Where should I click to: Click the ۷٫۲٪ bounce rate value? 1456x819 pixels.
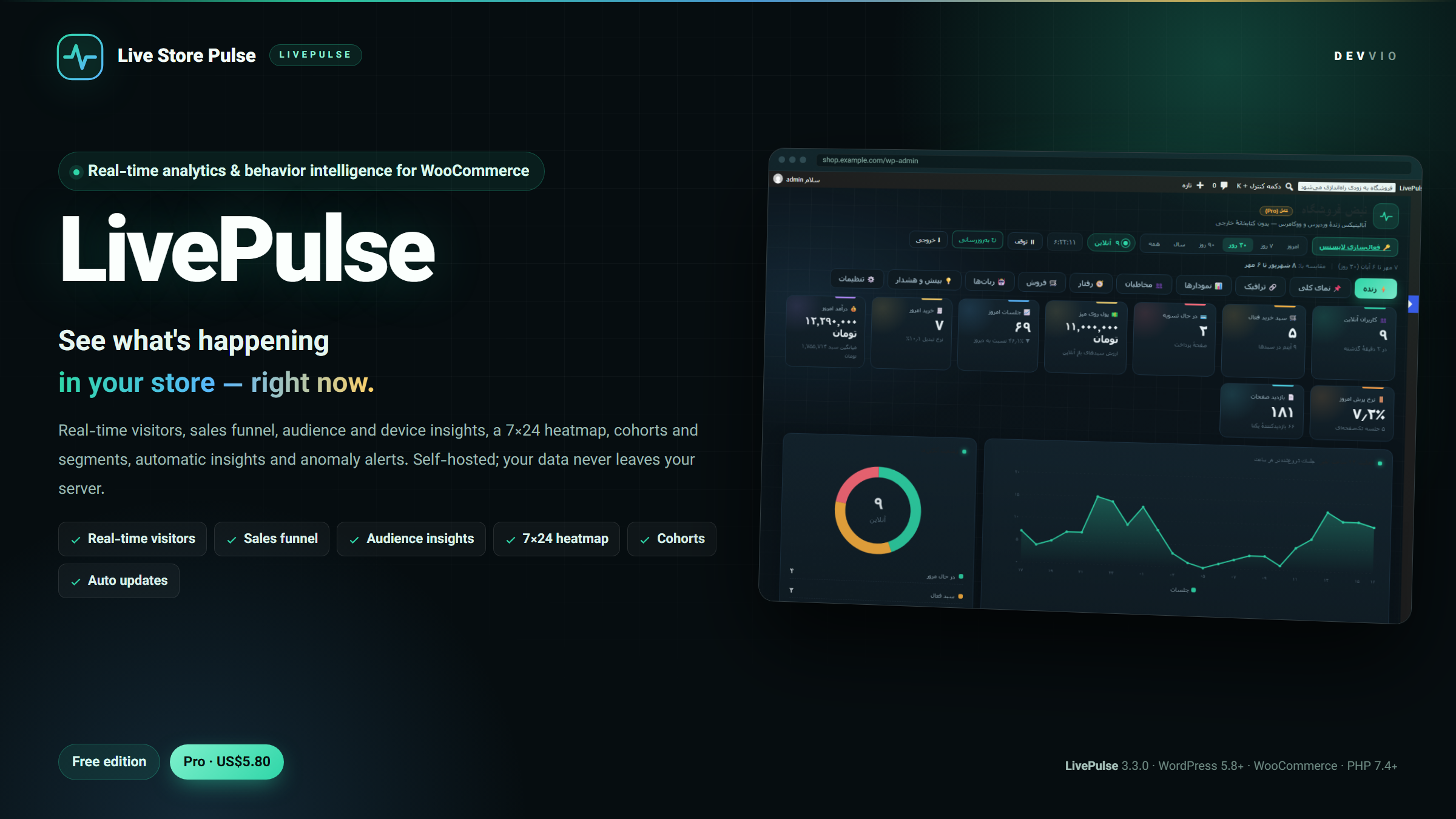(x=1369, y=415)
